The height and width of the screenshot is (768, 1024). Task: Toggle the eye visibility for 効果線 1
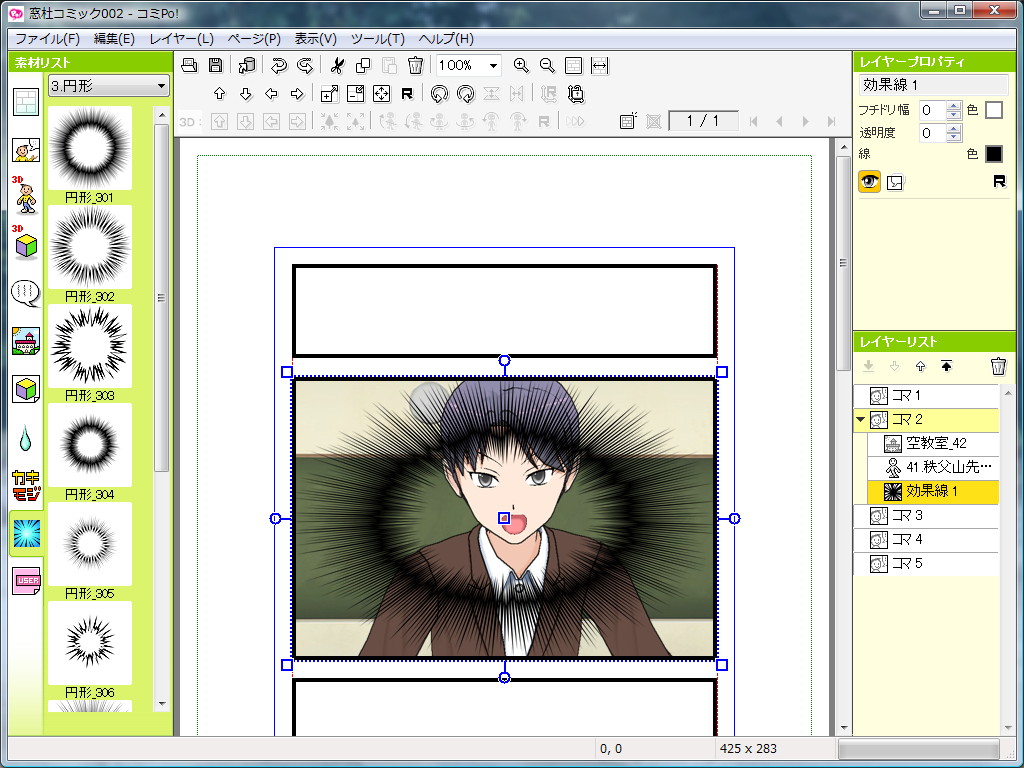click(x=869, y=182)
